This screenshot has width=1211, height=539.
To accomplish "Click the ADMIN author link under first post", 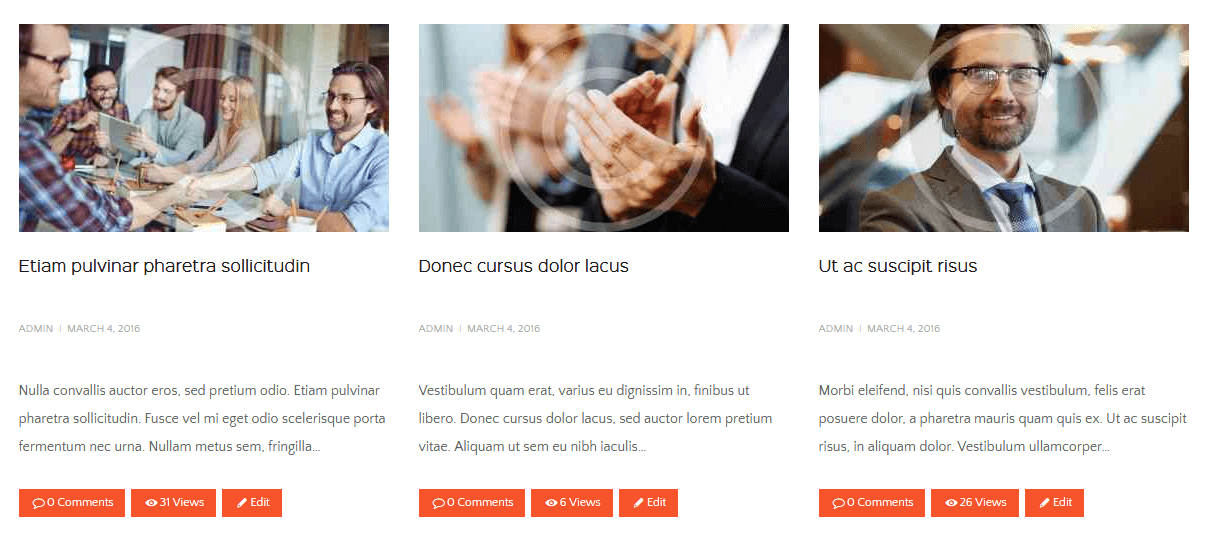I will tap(36, 329).
